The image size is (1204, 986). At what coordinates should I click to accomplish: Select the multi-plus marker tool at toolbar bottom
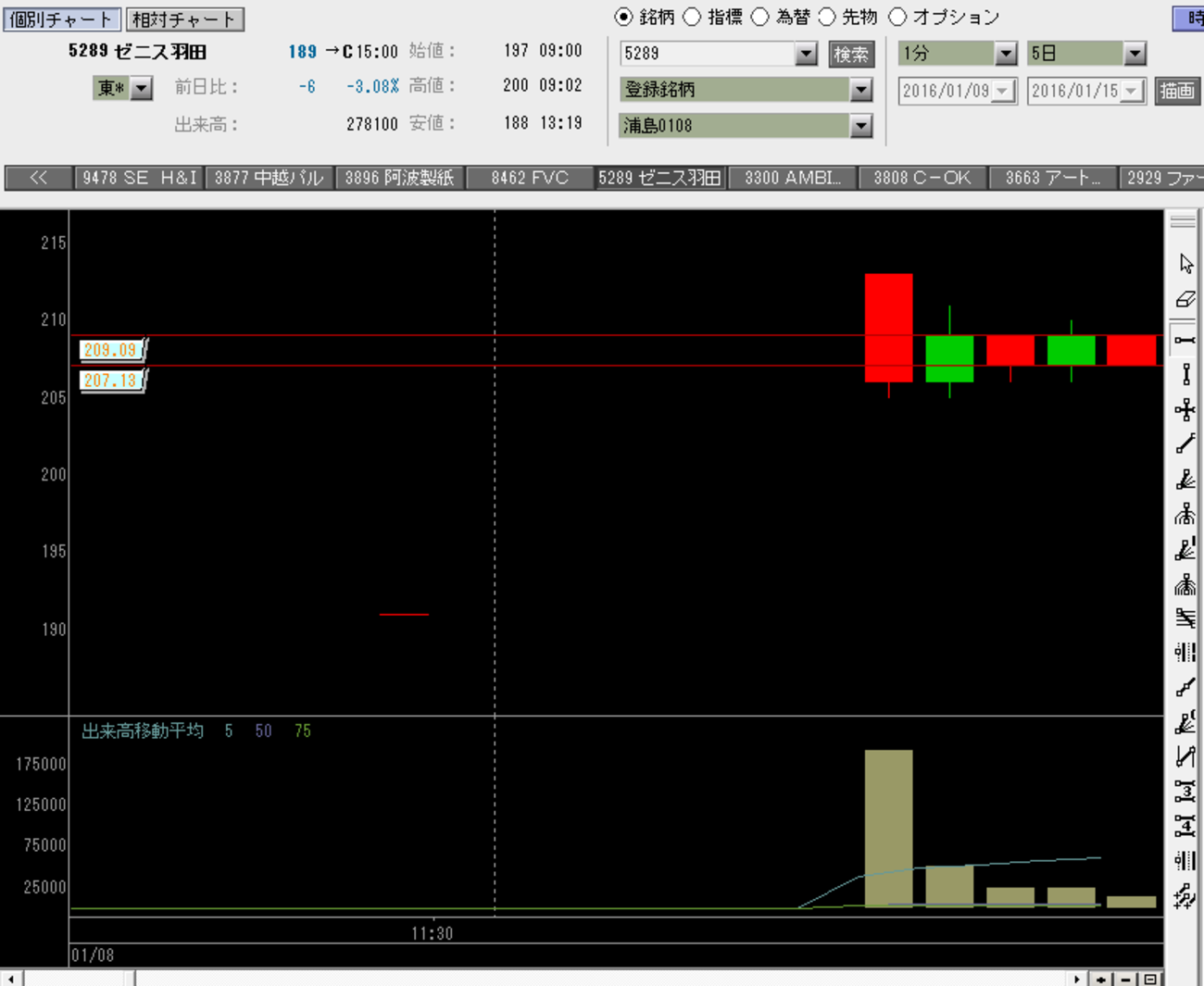click(1185, 896)
